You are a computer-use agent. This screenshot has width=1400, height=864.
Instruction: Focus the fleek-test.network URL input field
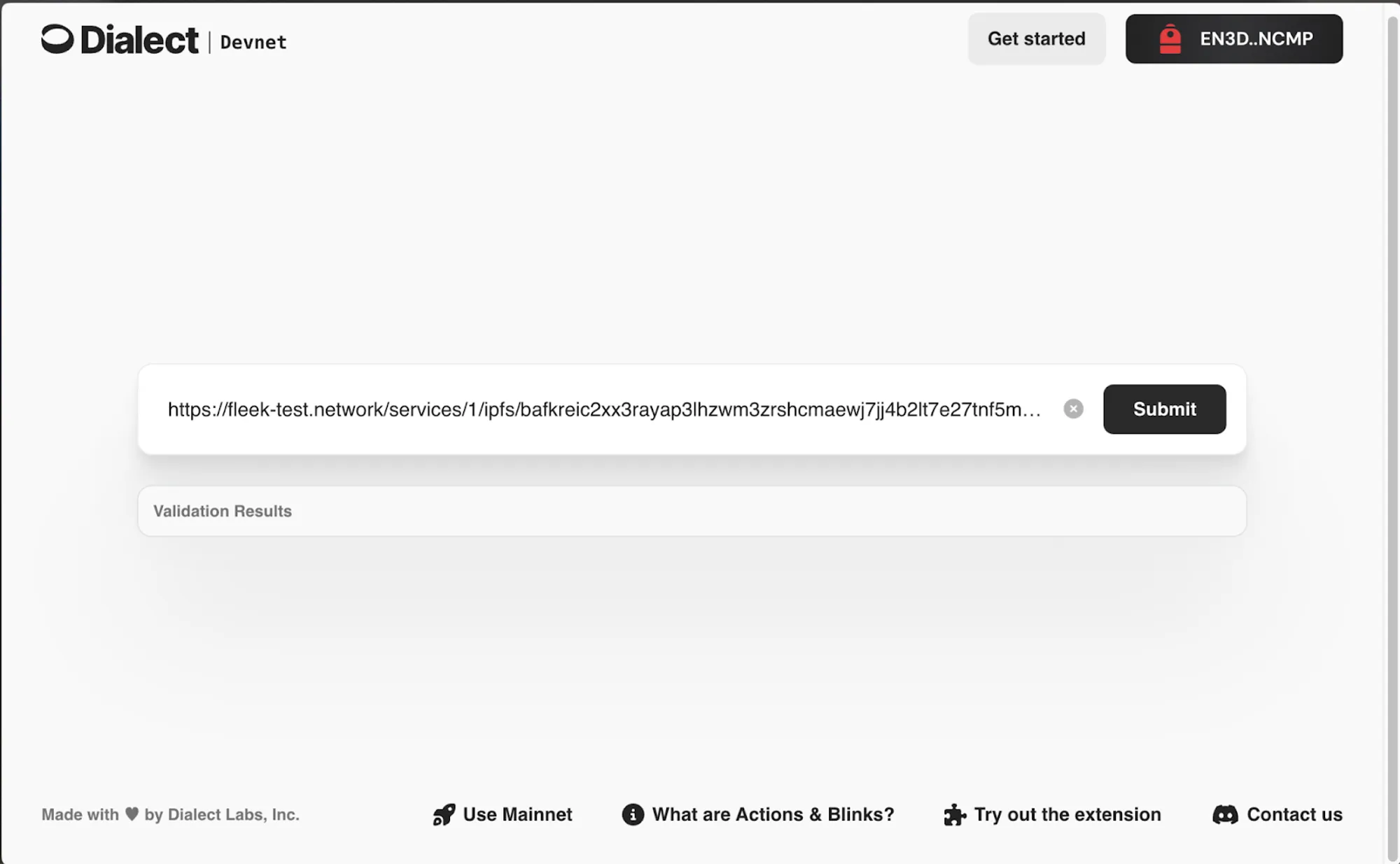tap(603, 410)
